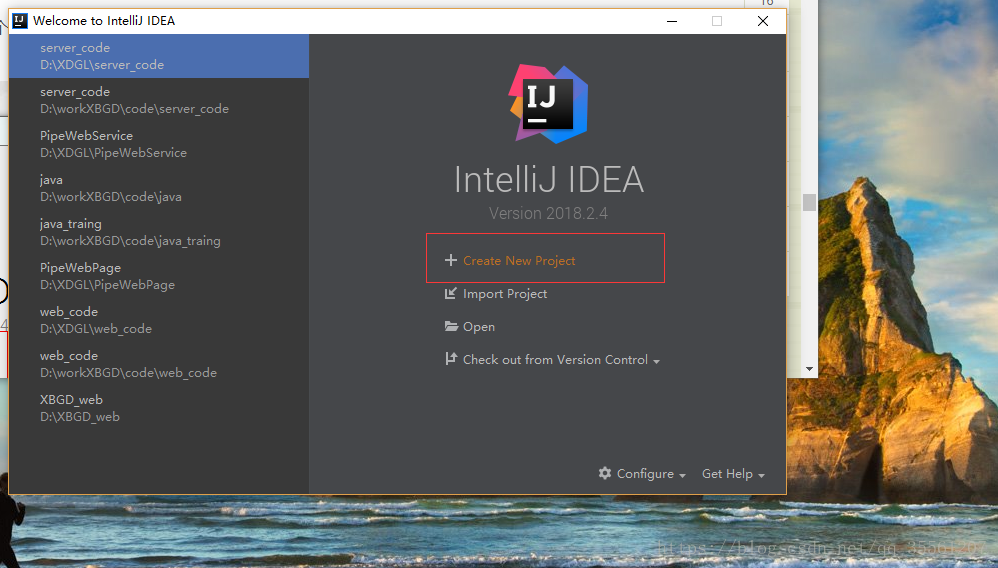Open recent project server_code in D:\XDGL

(159, 56)
